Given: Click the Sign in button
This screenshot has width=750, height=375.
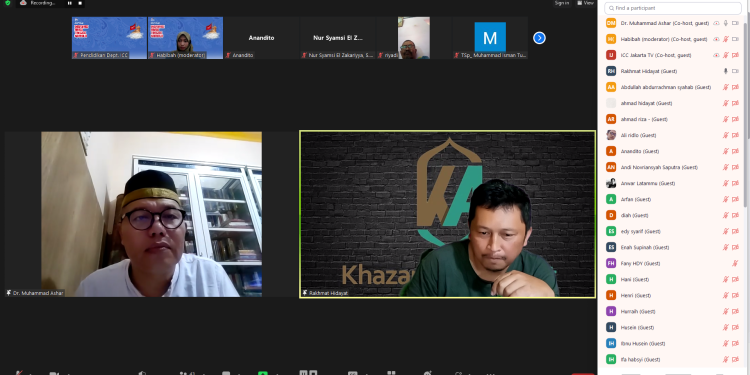Looking at the screenshot, I should point(562,3).
